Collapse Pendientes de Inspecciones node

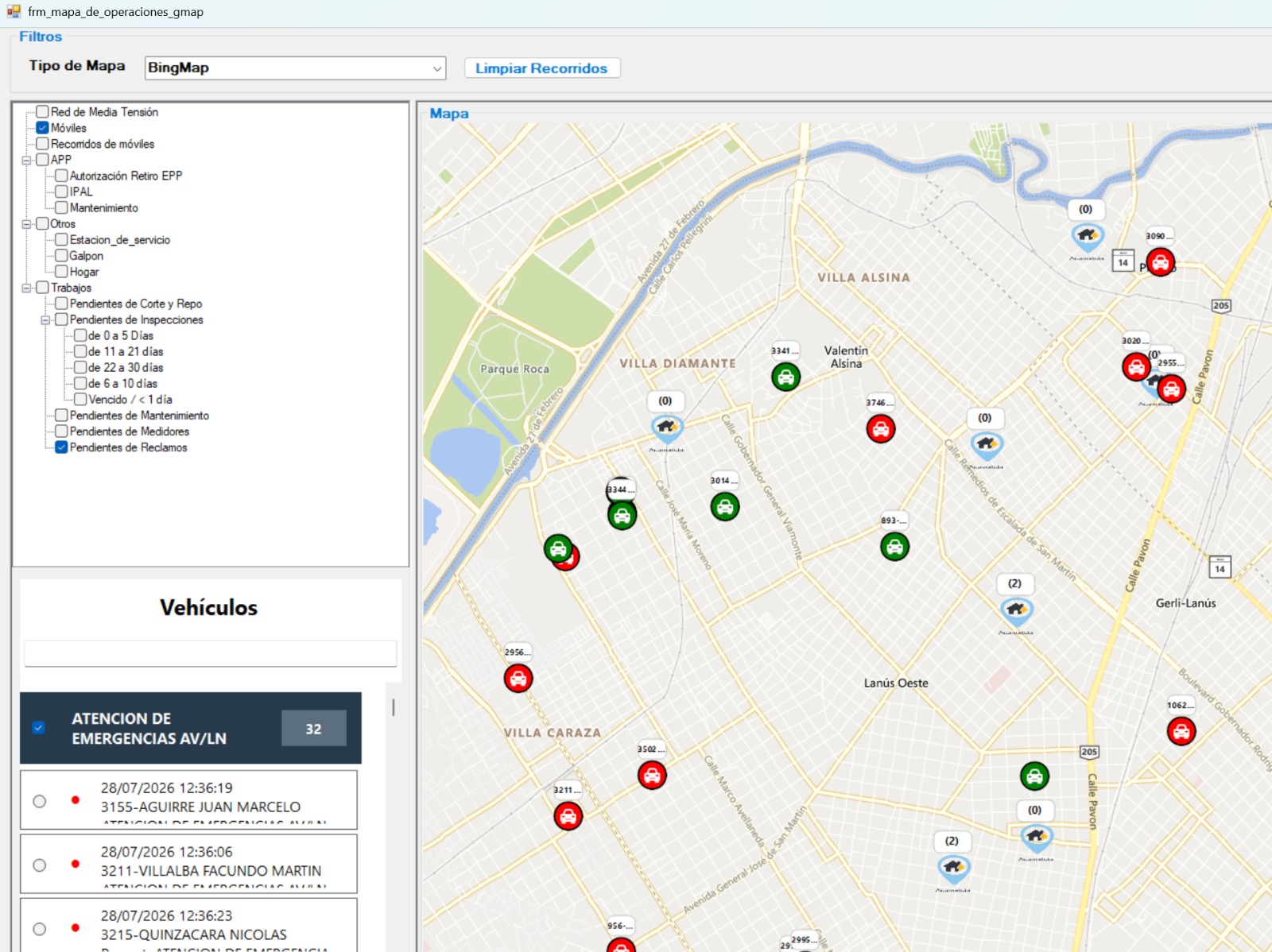45,319
